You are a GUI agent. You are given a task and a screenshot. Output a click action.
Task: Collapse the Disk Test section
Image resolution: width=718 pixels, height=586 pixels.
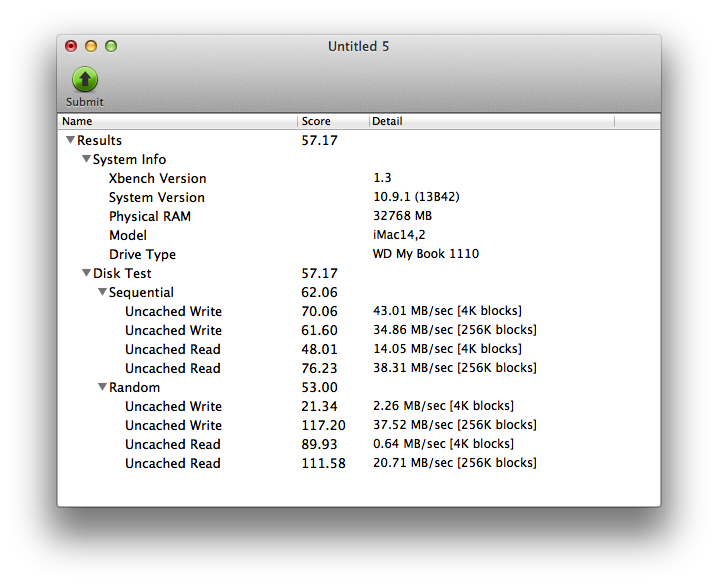(86, 273)
